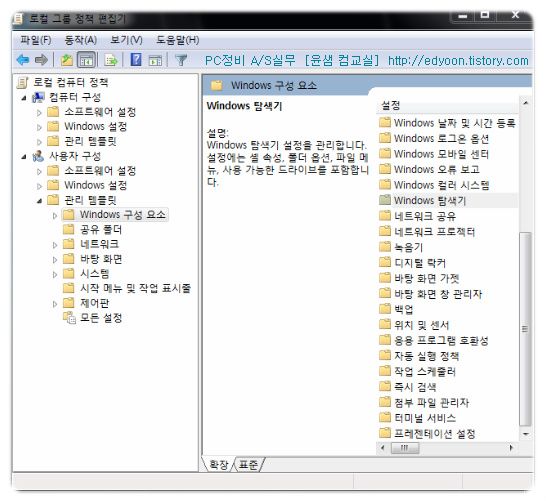Select 프레젠테이션 설정 in list
Screen dimensions: 546x503
(435, 433)
